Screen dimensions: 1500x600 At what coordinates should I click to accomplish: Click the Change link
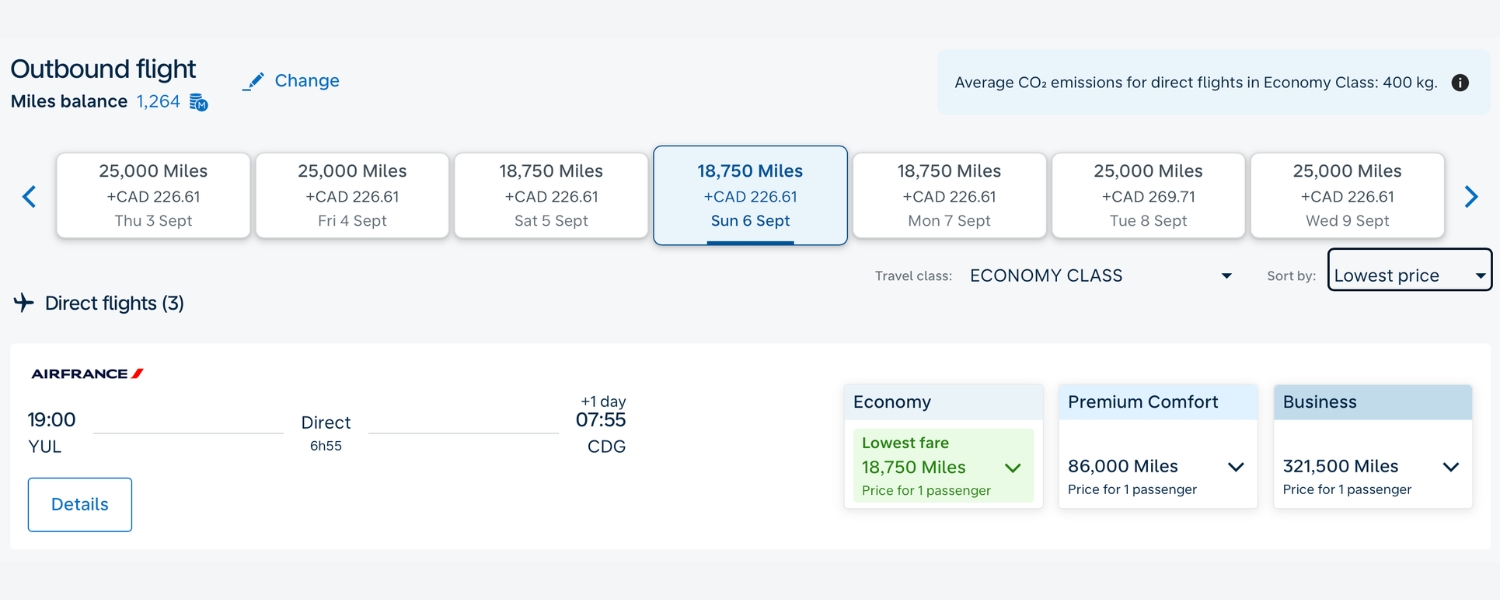[x=307, y=81]
